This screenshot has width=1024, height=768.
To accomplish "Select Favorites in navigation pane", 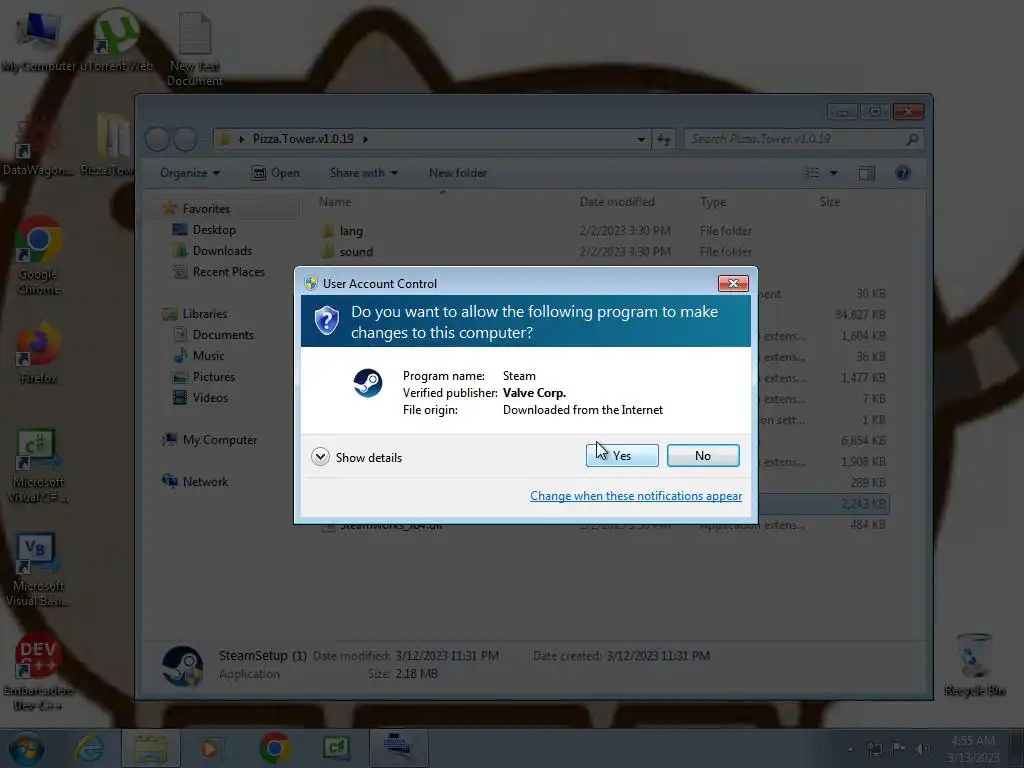I will (206, 209).
